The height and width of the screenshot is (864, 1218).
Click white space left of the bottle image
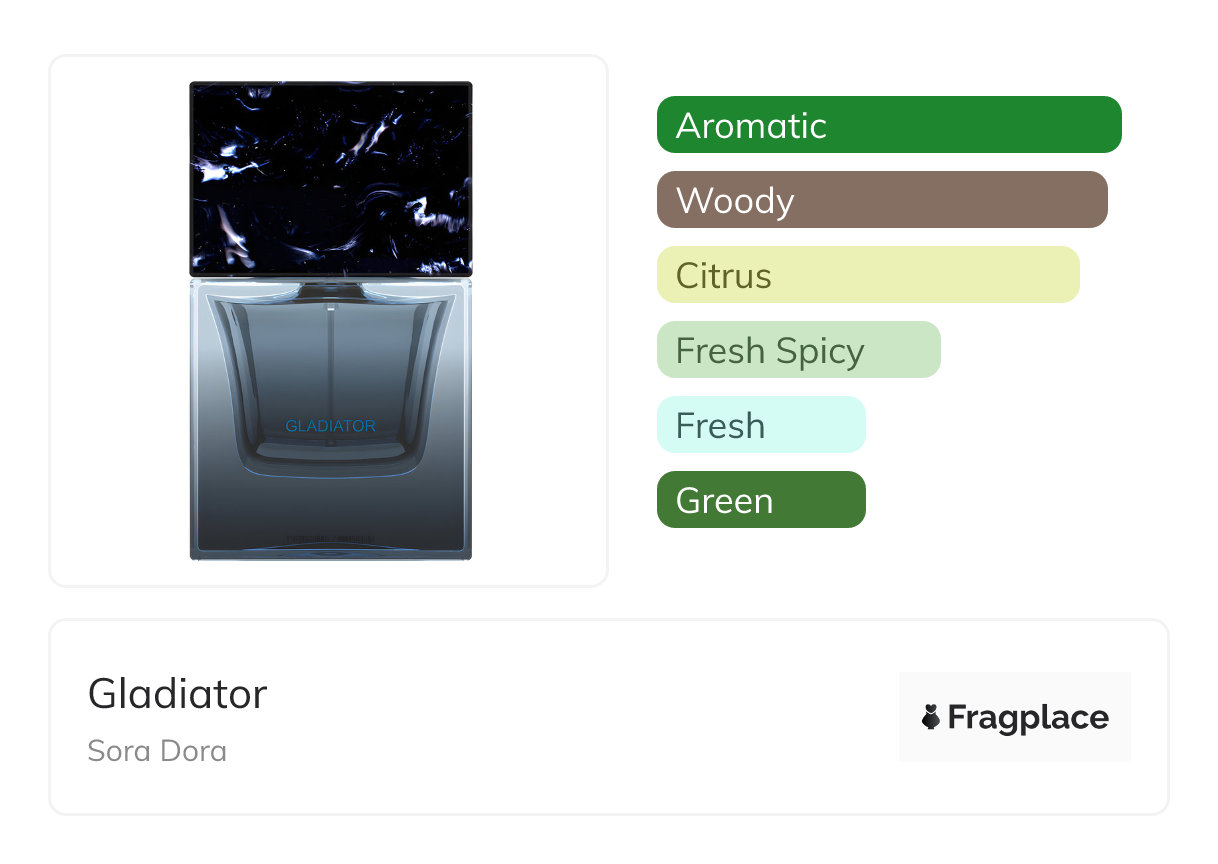tap(120, 320)
